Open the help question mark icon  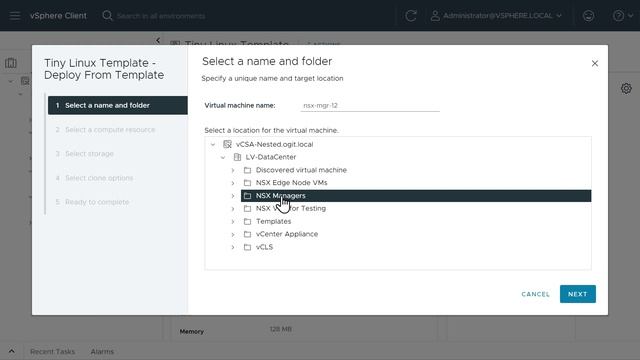(618, 16)
